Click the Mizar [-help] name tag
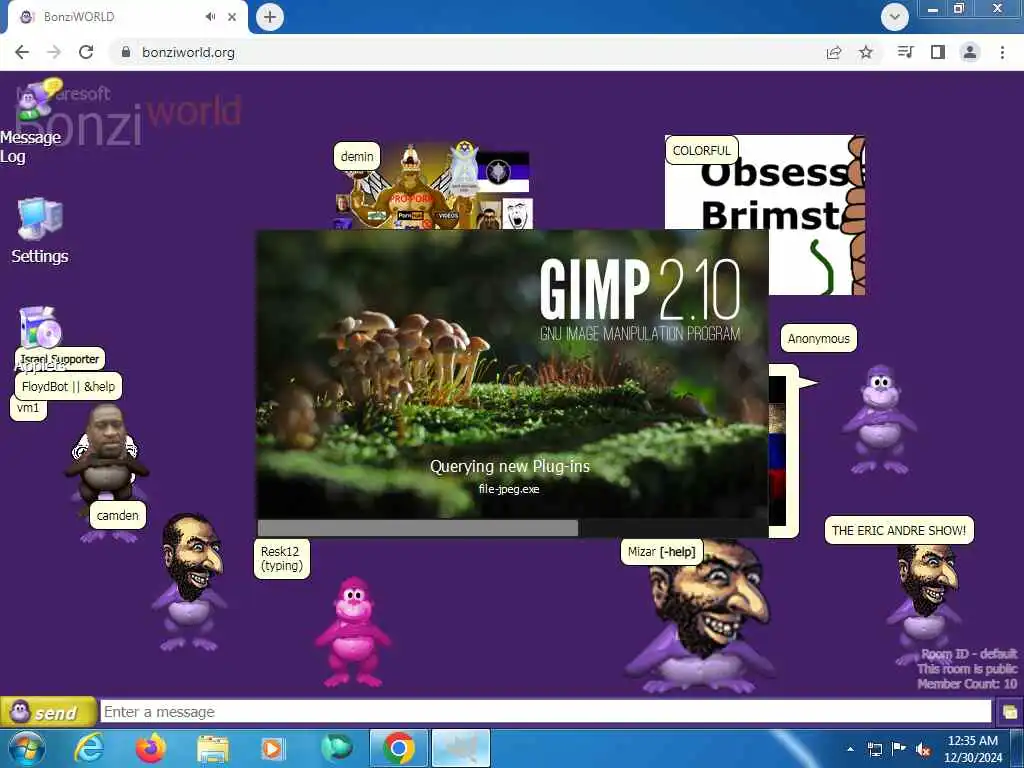Viewport: 1024px width, 768px height. tap(662, 552)
